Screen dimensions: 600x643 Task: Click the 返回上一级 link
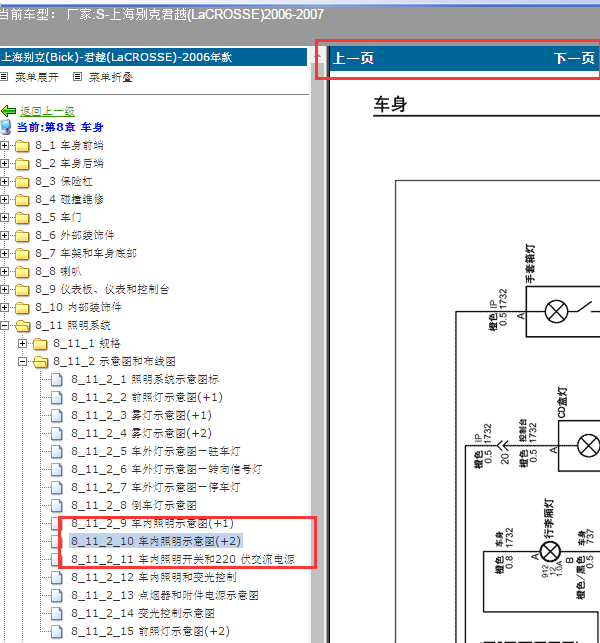click(x=47, y=111)
